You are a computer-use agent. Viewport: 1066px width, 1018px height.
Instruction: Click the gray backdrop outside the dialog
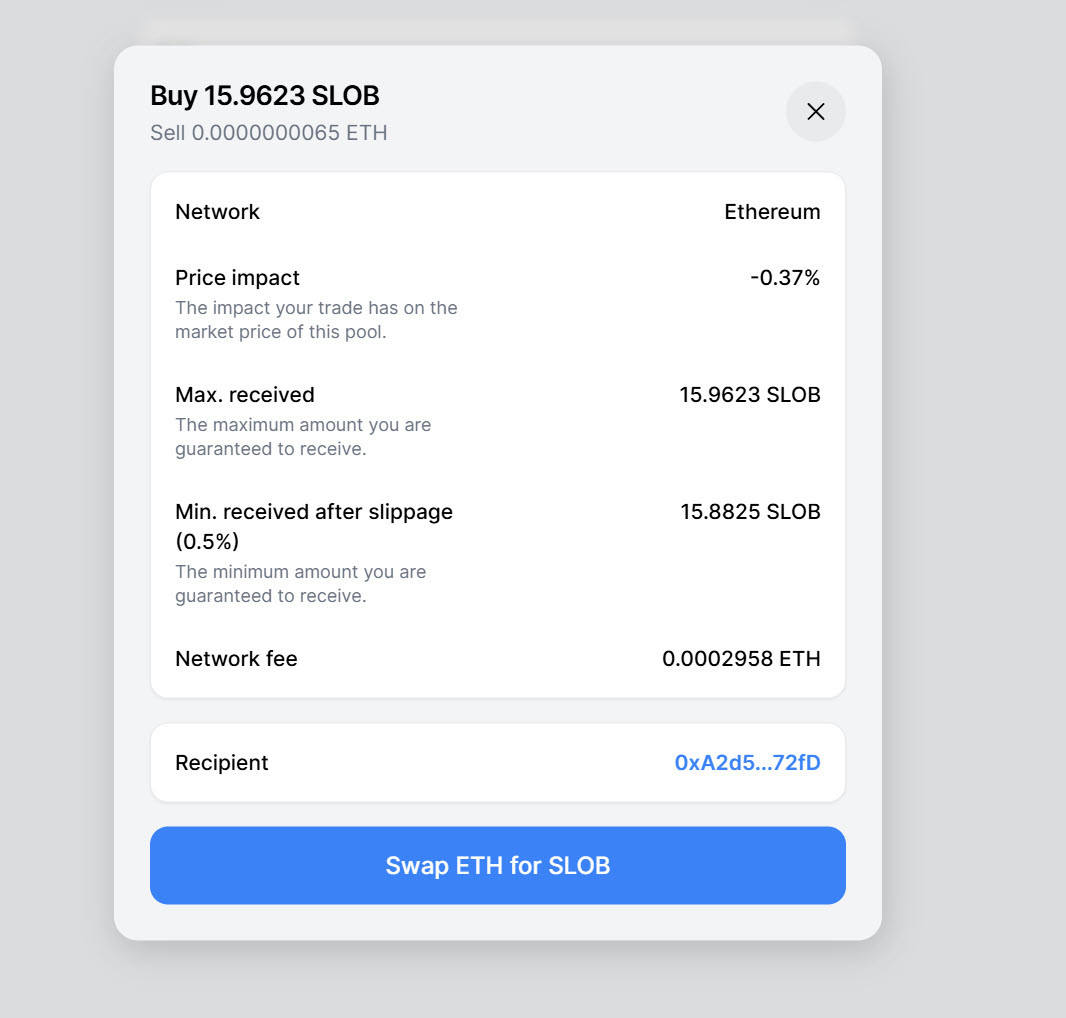tap(972, 476)
